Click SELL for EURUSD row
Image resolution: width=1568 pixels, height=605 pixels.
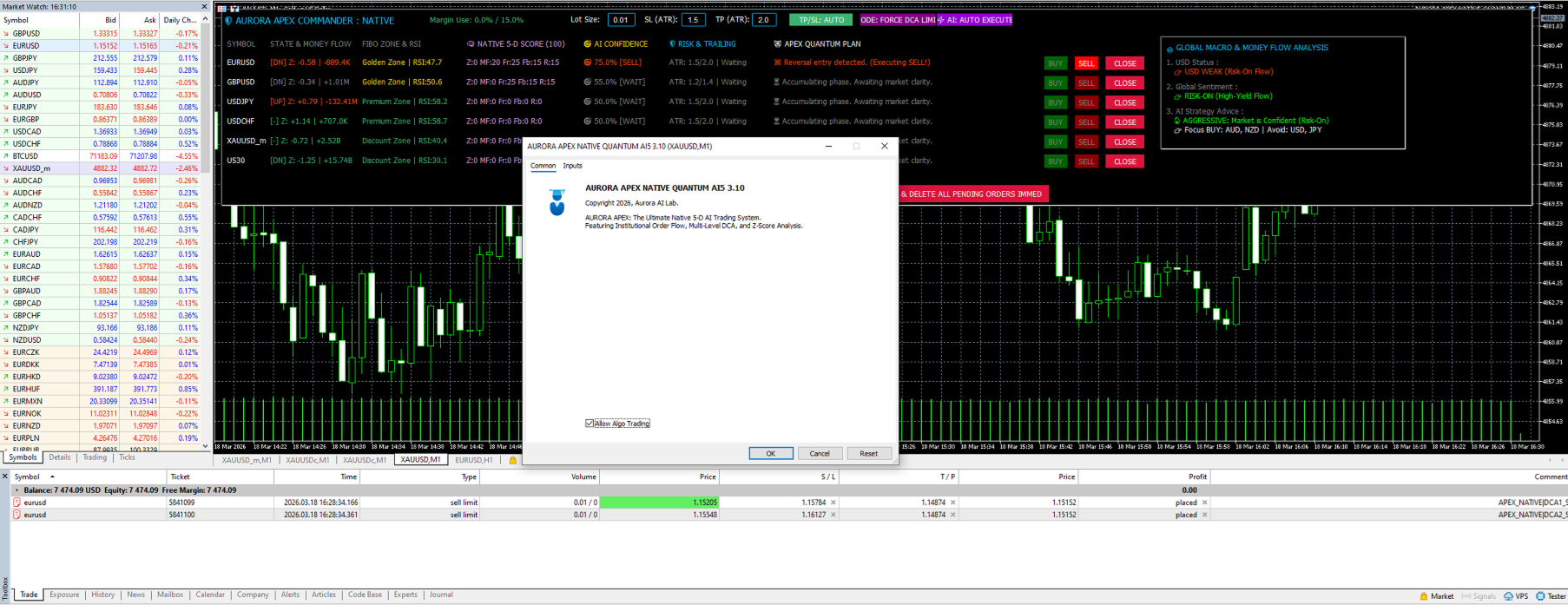click(x=1086, y=63)
